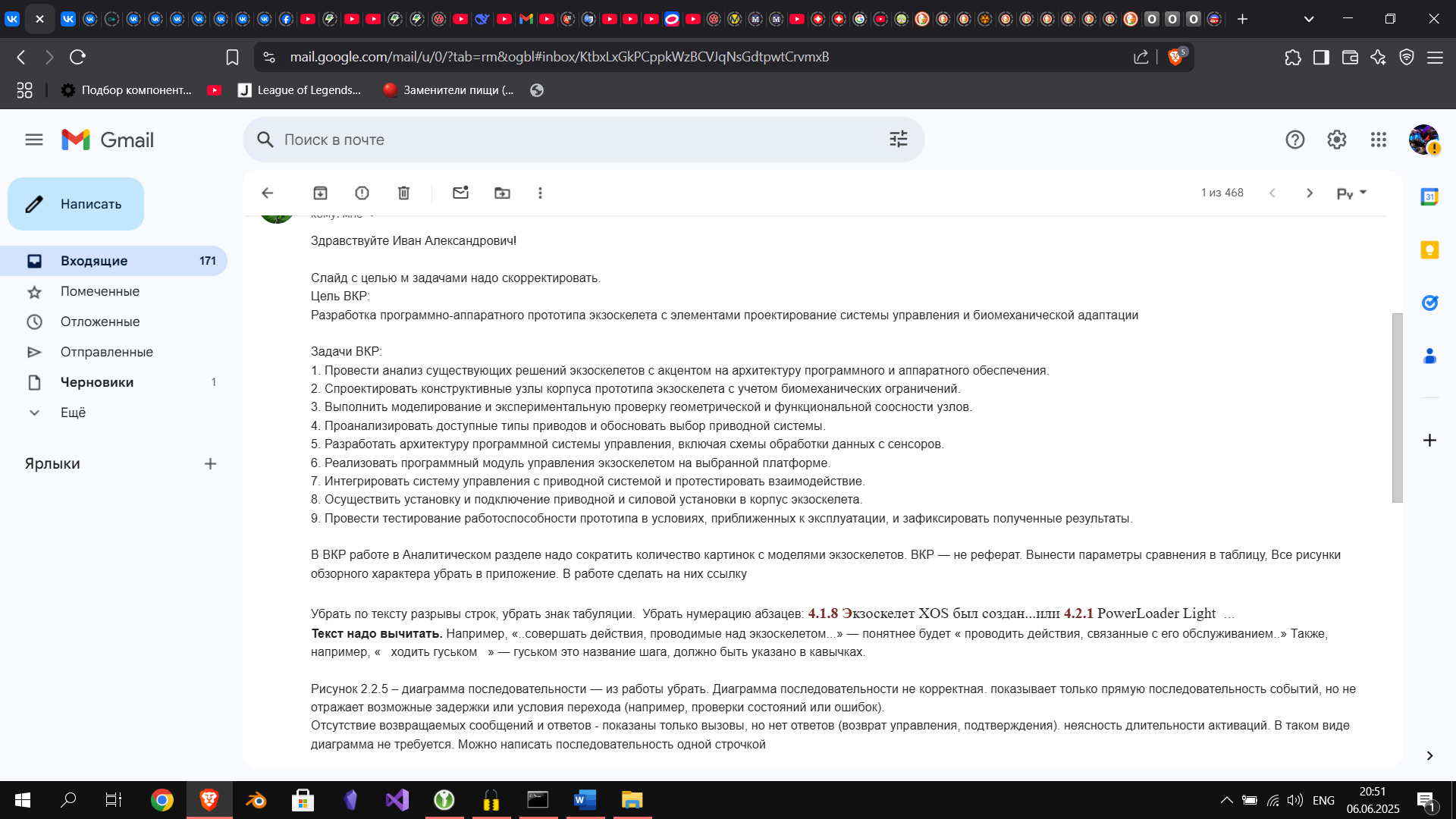Mark email as unread
Image resolution: width=1456 pixels, height=819 pixels.
[461, 193]
